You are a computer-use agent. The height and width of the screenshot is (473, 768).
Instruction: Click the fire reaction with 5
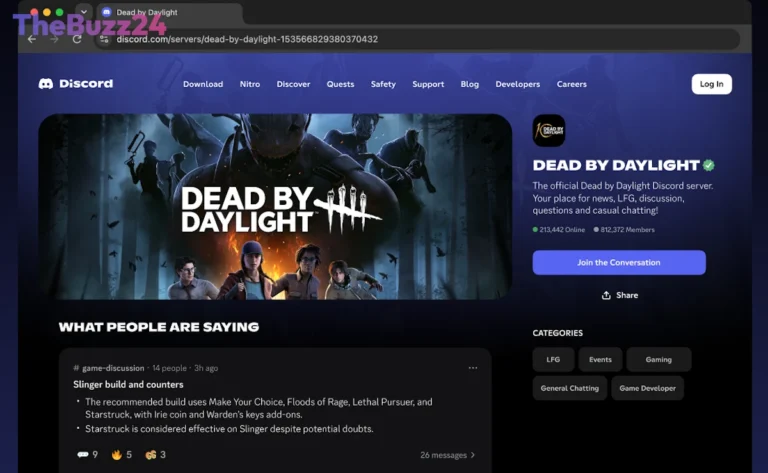coord(121,455)
